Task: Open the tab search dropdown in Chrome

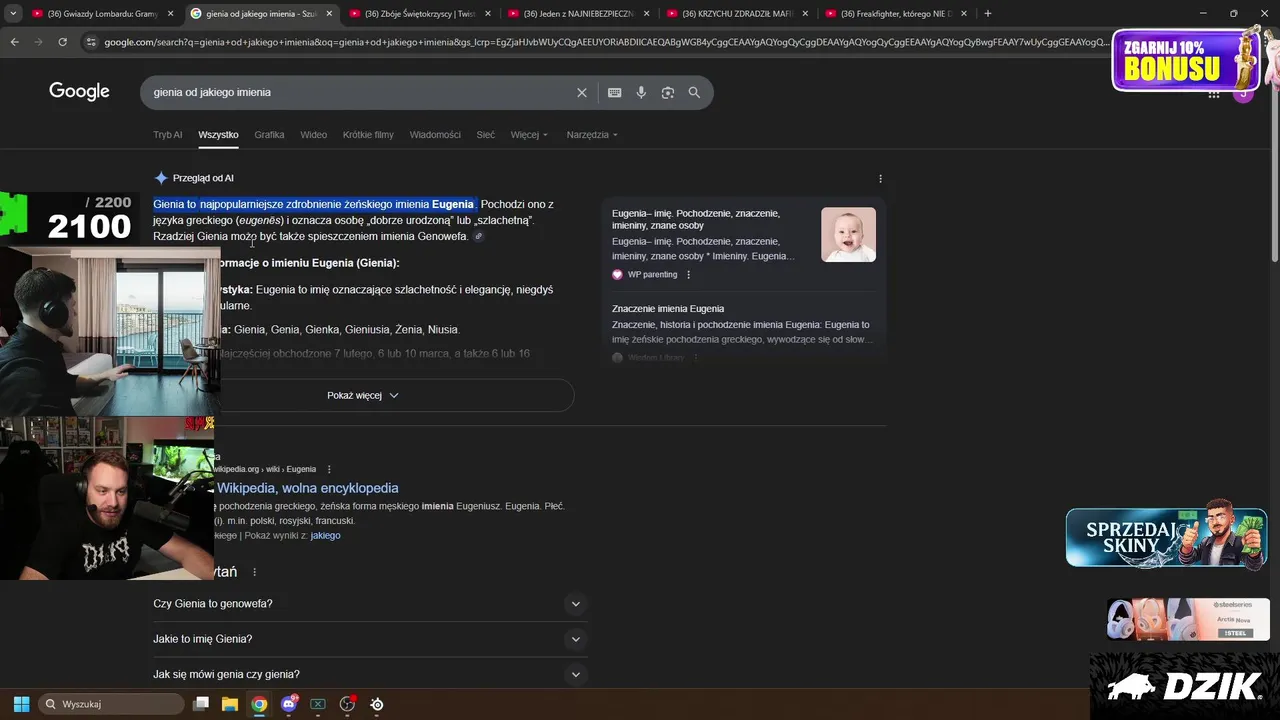Action: point(13,13)
